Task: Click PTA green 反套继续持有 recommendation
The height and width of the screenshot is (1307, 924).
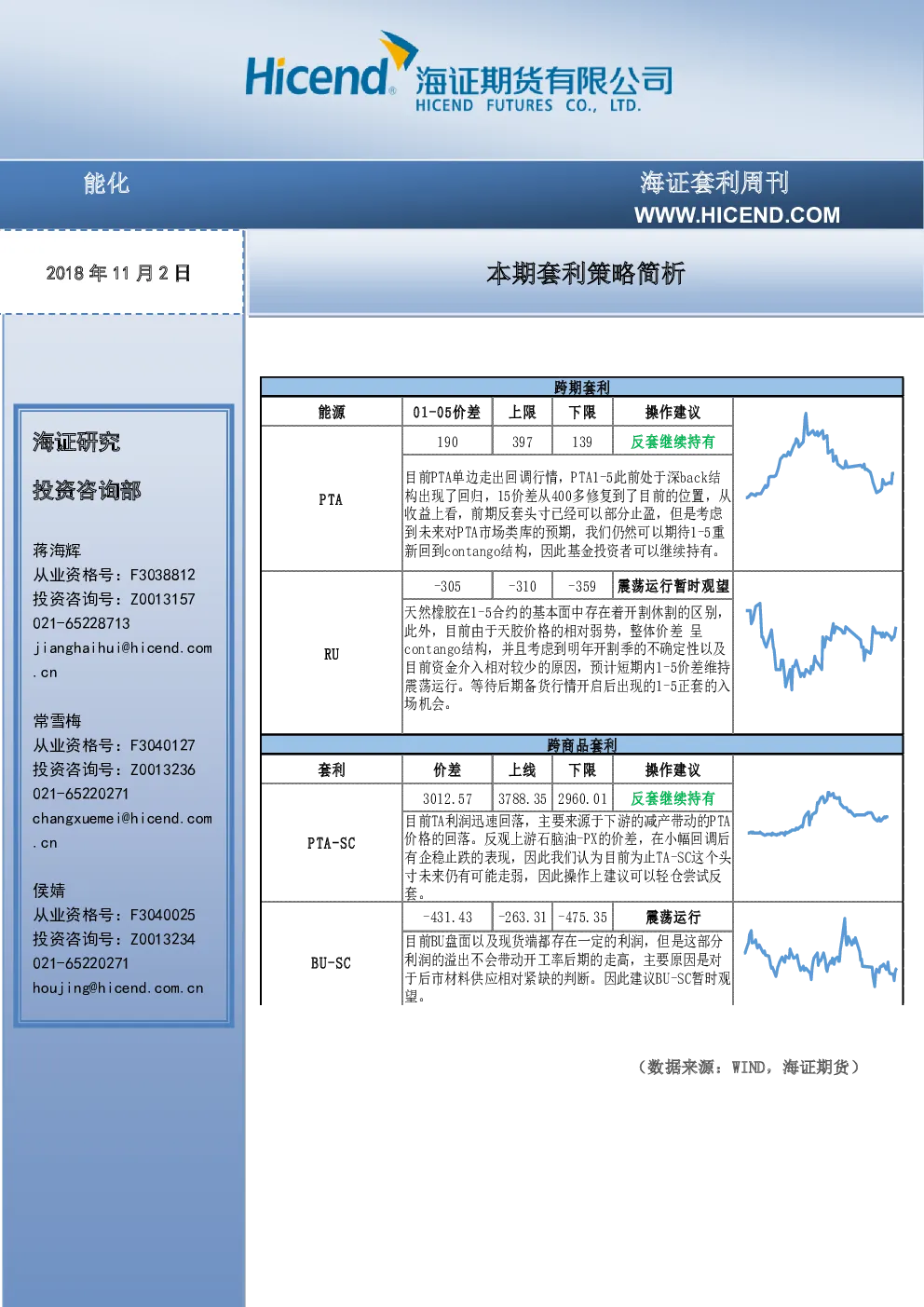Action: (x=673, y=442)
